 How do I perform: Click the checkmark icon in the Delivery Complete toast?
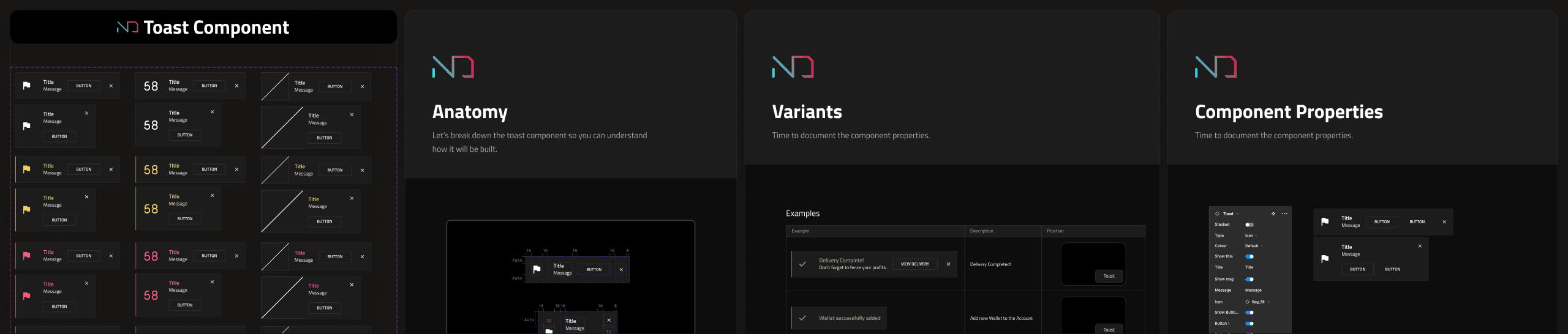point(802,264)
